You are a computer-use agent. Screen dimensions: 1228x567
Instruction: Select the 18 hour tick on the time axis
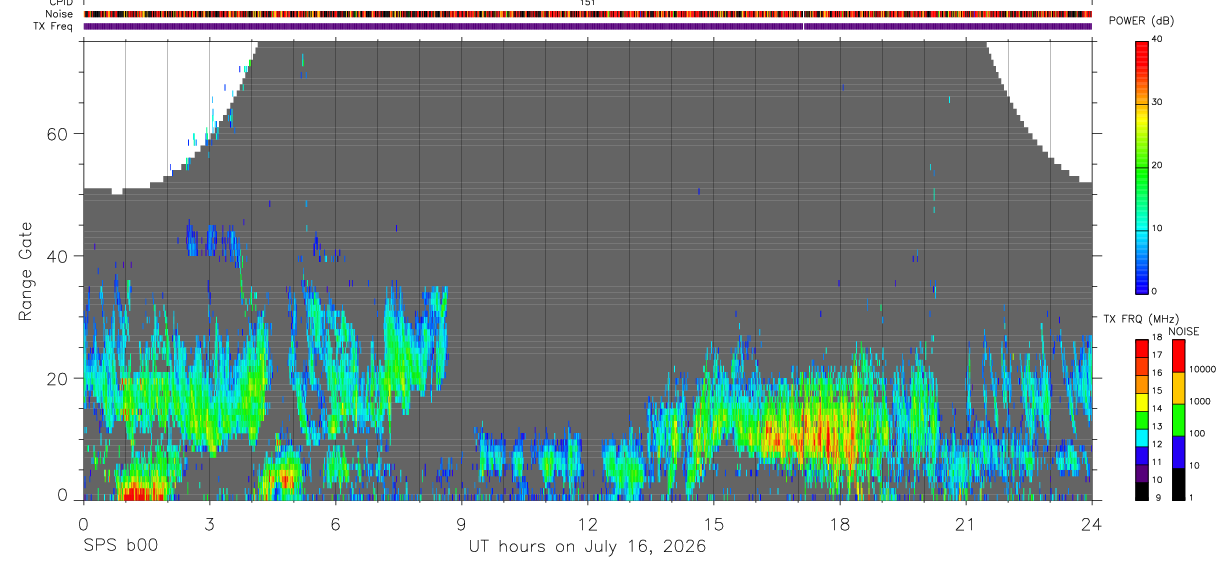pos(839,523)
